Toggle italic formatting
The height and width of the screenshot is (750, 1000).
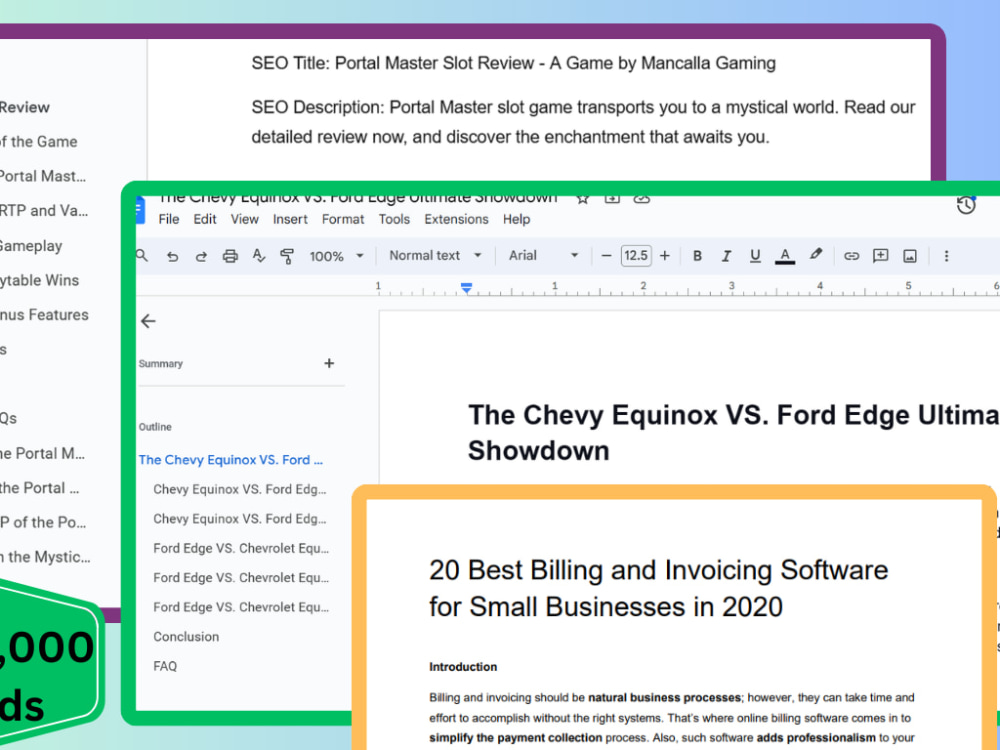(726, 256)
